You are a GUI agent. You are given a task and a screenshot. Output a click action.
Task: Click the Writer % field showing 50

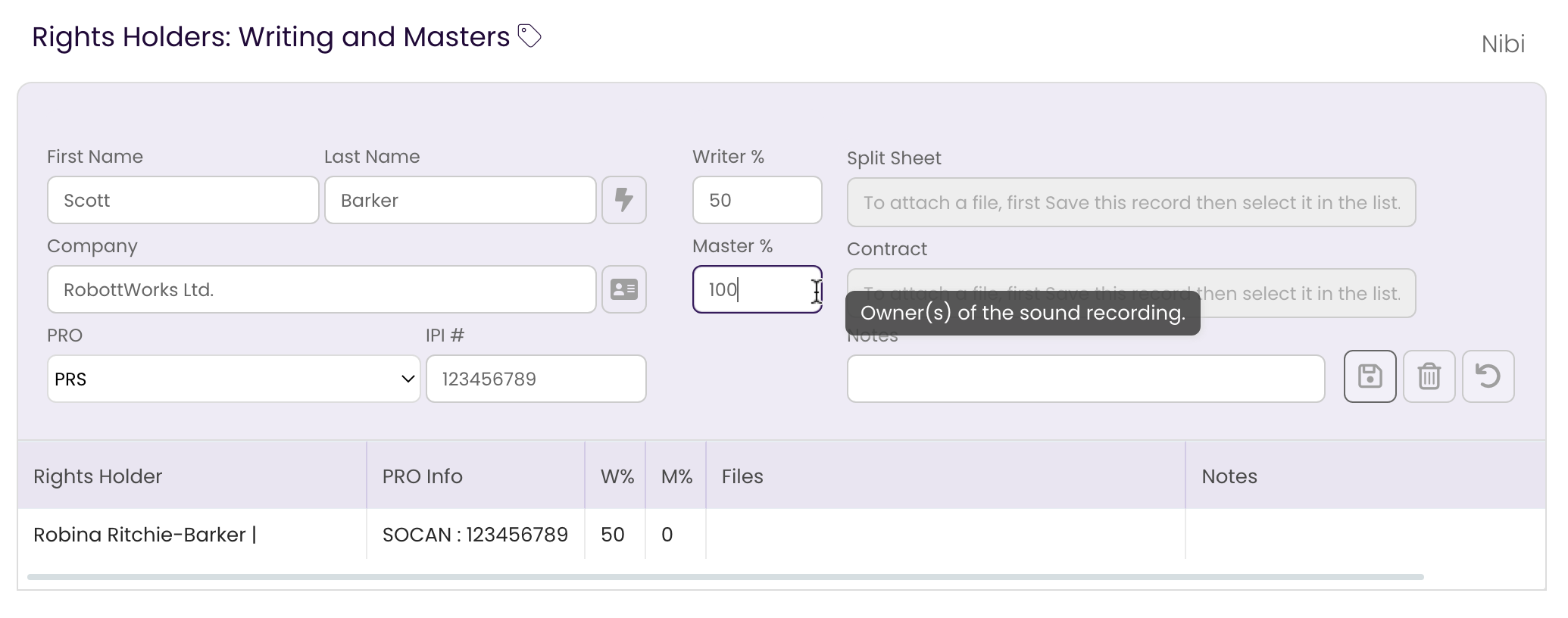click(757, 200)
